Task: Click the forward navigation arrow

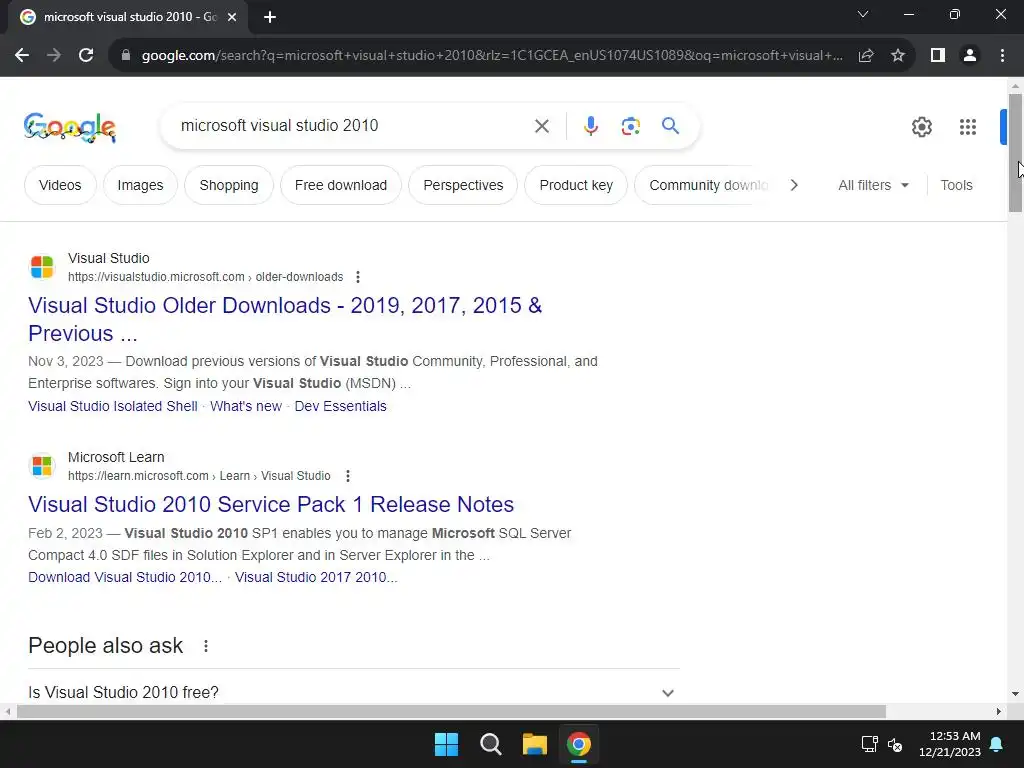Action: pyautogui.click(x=54, y=56)
